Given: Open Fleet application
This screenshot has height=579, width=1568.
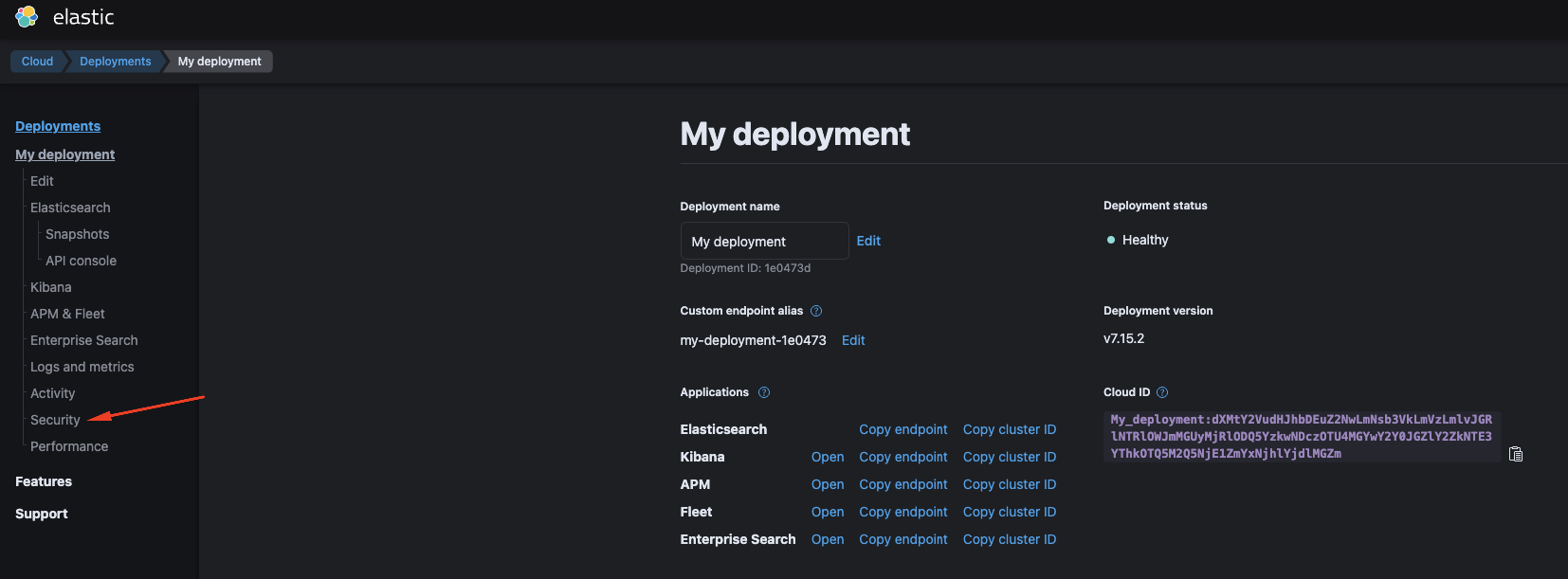Looking at the screenshot, I should point(828,512).
